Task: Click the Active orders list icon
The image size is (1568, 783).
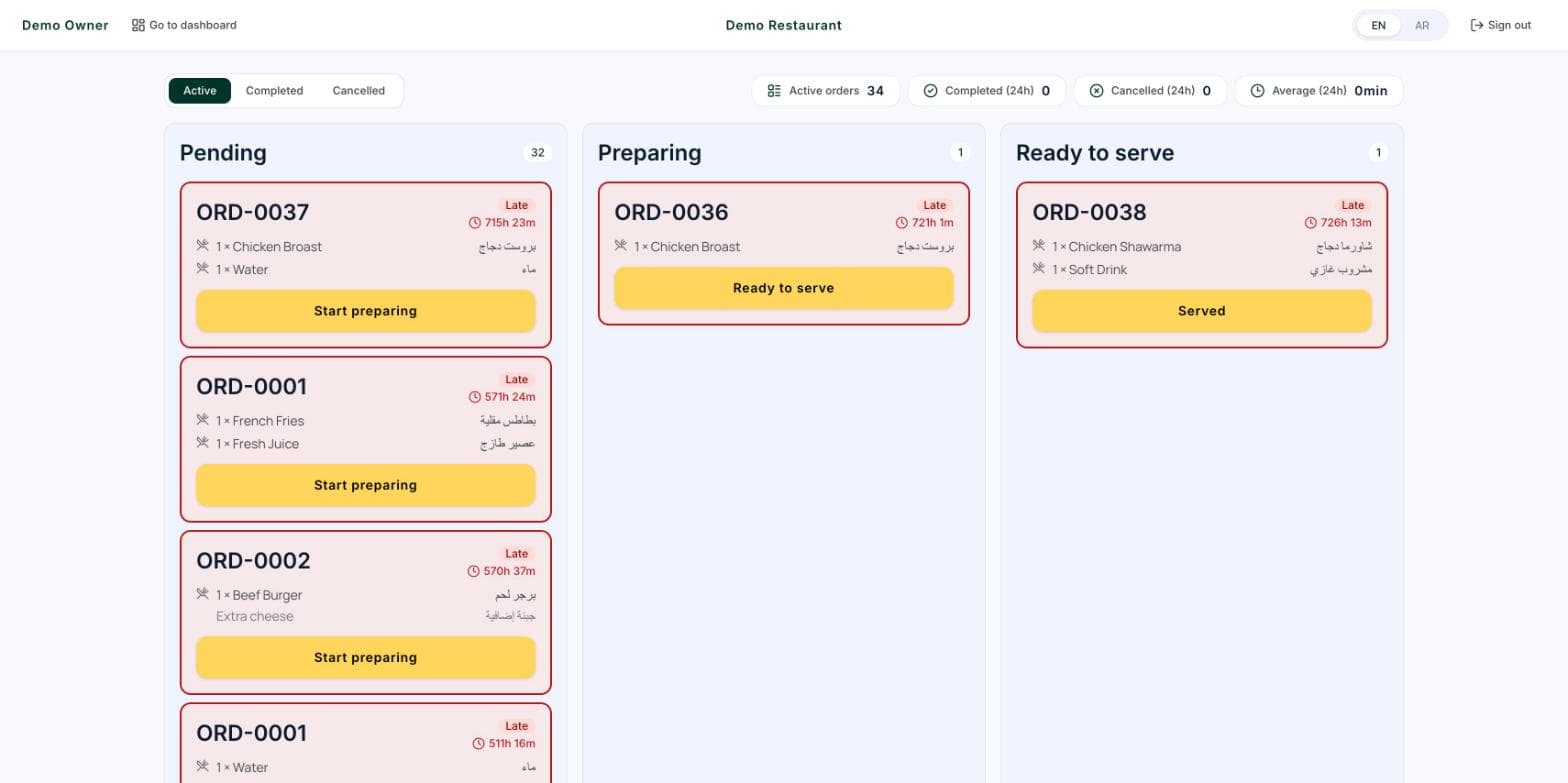Action: 774,91
